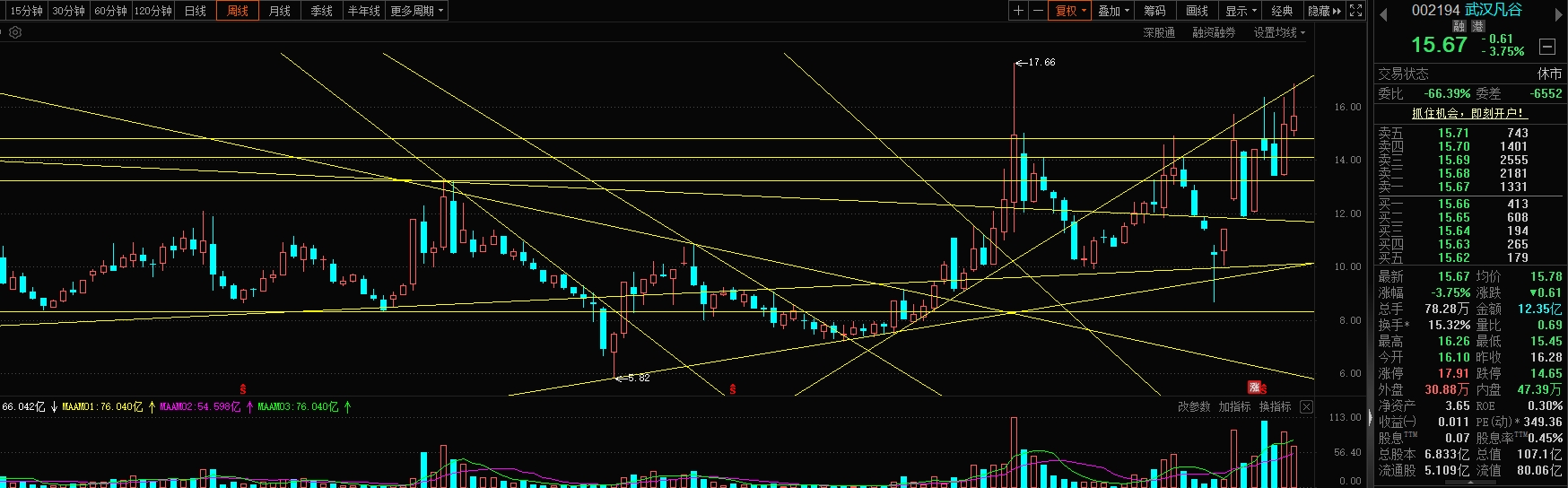The height and width of the screenshot is (488, 1568).
Task: Click the 交易状态 休市 status row
Action: click(x=1470, y=74)
